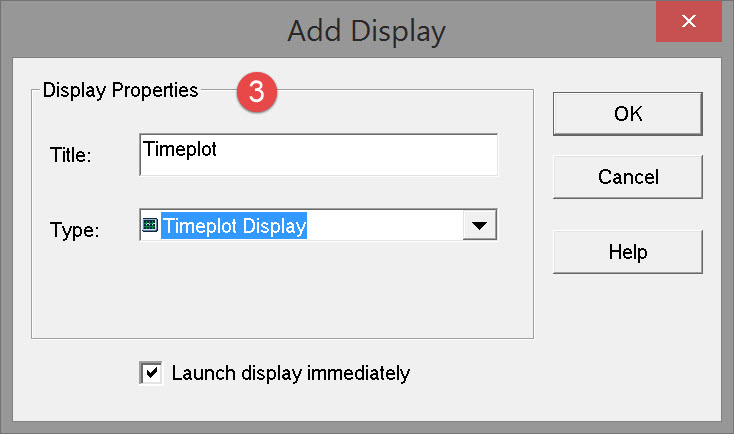Focus the Title text field

(318, 154)
